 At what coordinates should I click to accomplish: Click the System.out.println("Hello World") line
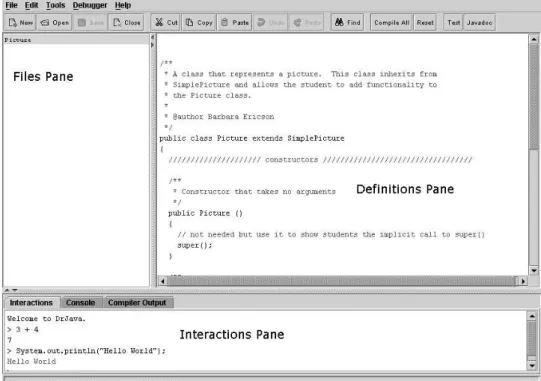click(x=86, y=351)
